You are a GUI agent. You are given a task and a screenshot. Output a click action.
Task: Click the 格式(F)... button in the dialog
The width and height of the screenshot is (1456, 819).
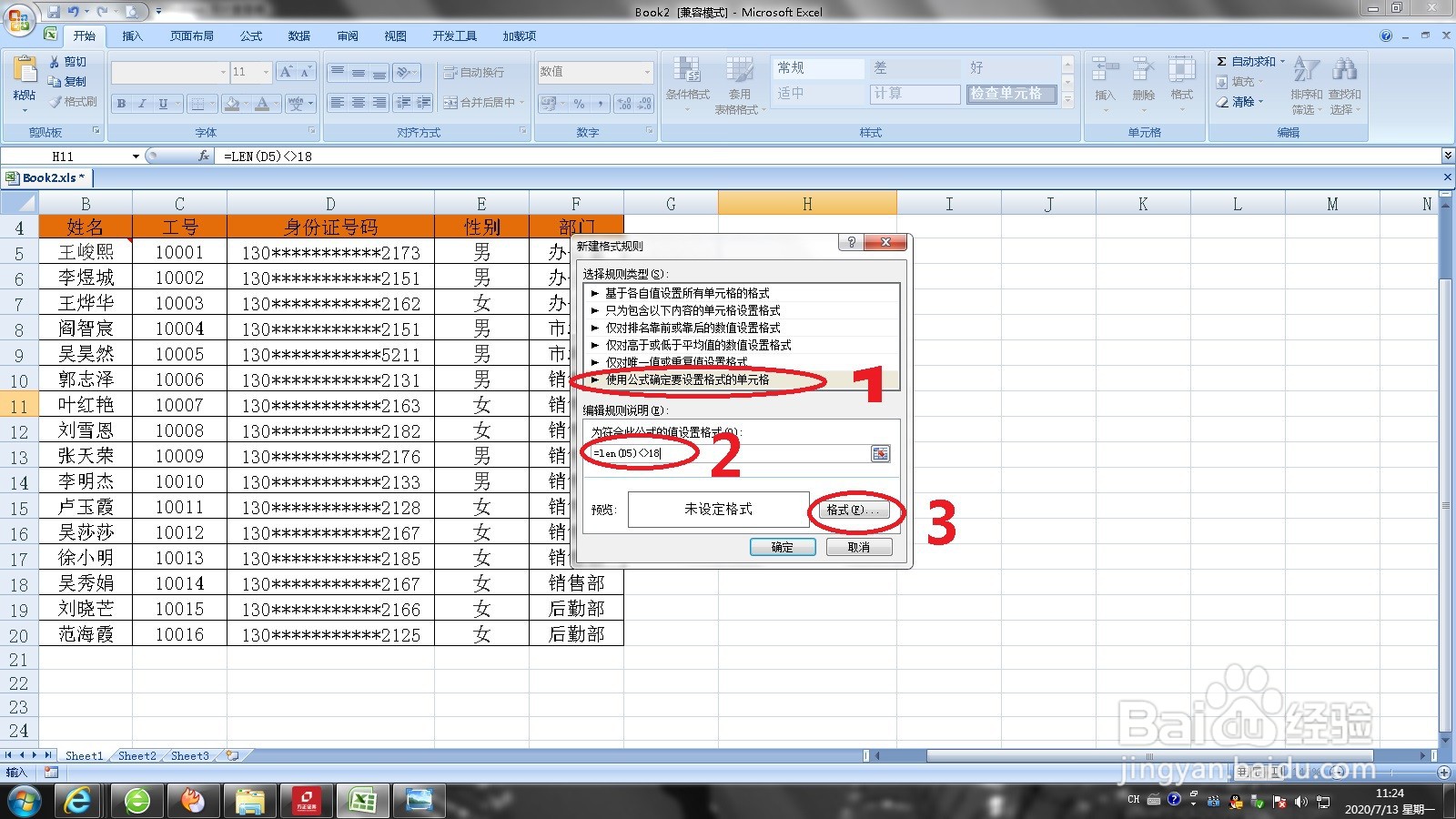pos(854,510)
